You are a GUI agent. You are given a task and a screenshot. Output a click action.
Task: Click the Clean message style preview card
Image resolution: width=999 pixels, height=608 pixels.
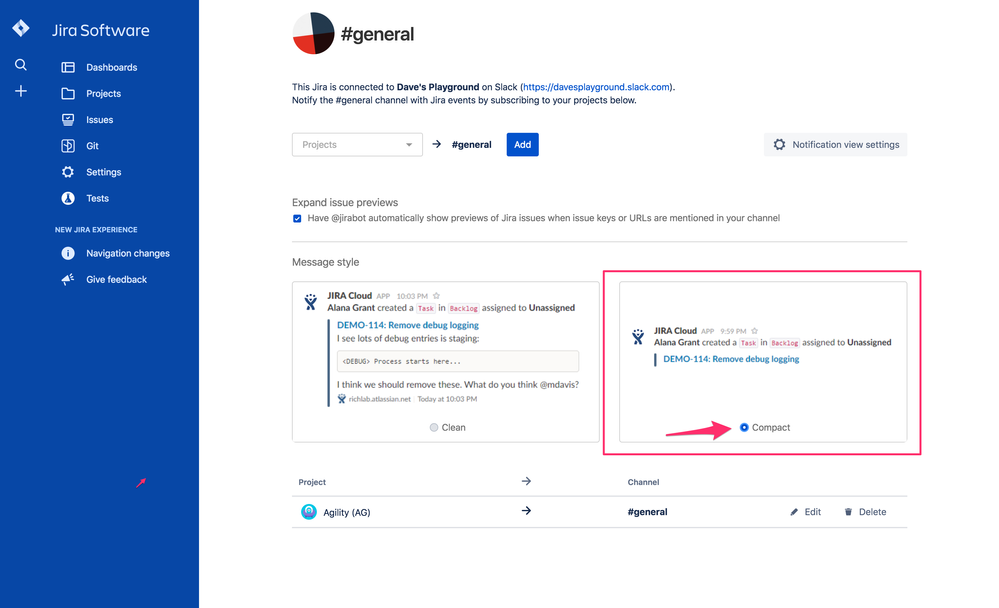[446, 362]
